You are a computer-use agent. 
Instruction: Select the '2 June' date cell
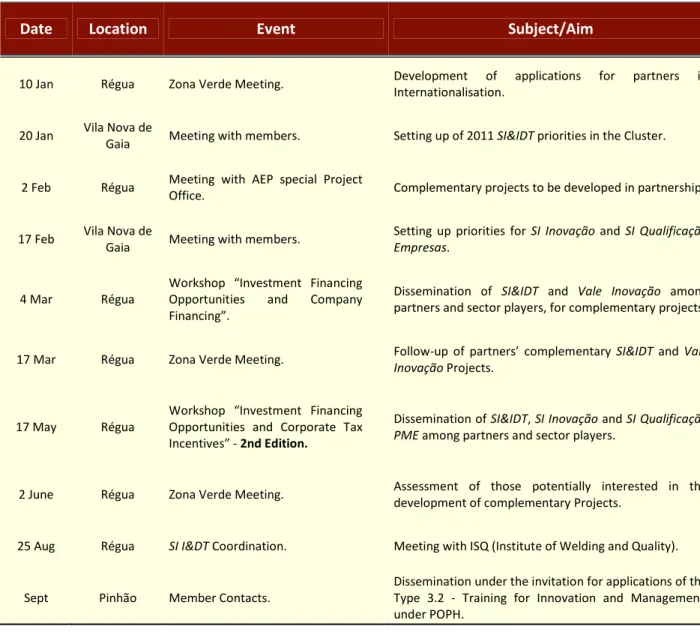coord(36,495)
